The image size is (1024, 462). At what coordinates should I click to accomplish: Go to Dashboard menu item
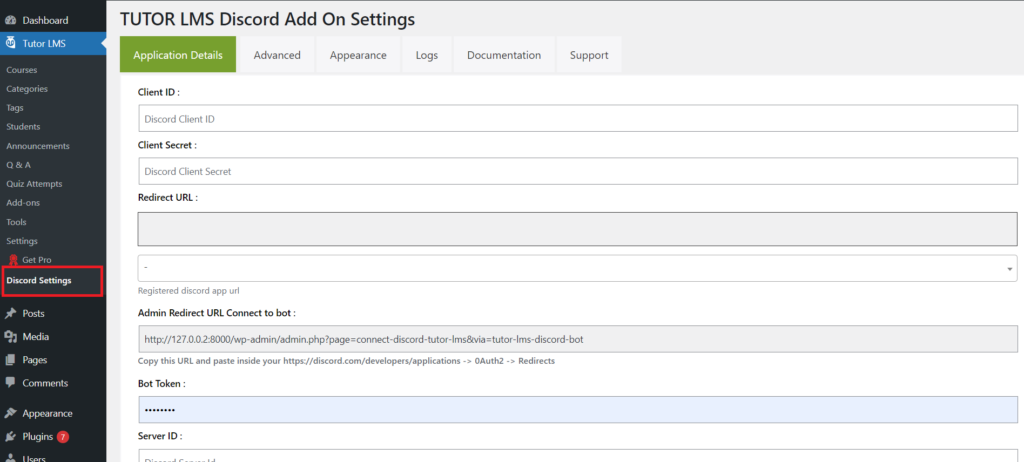pos(45,20)
